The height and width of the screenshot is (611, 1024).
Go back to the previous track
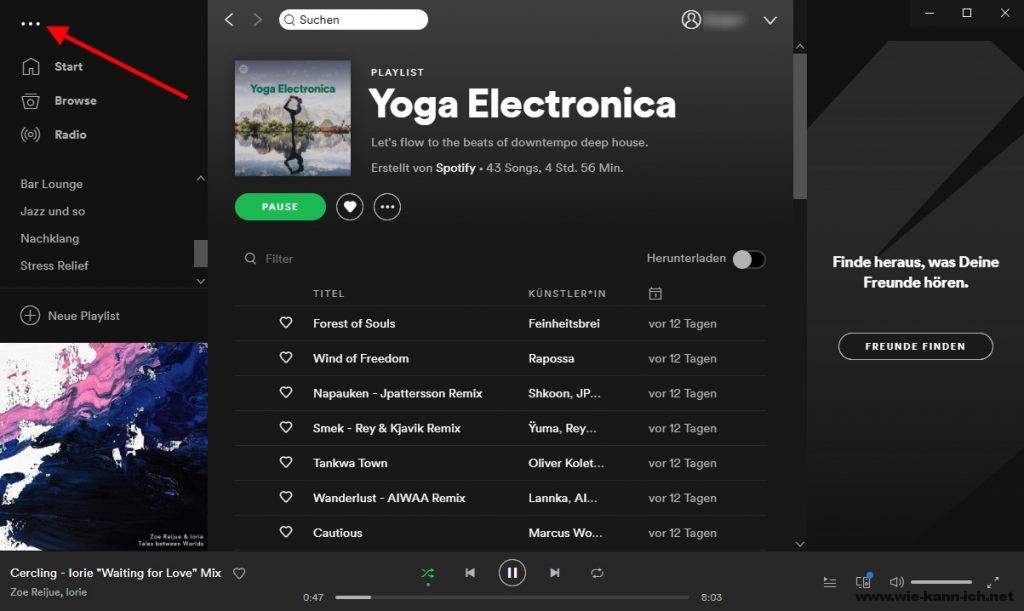(x=470, y=573)
